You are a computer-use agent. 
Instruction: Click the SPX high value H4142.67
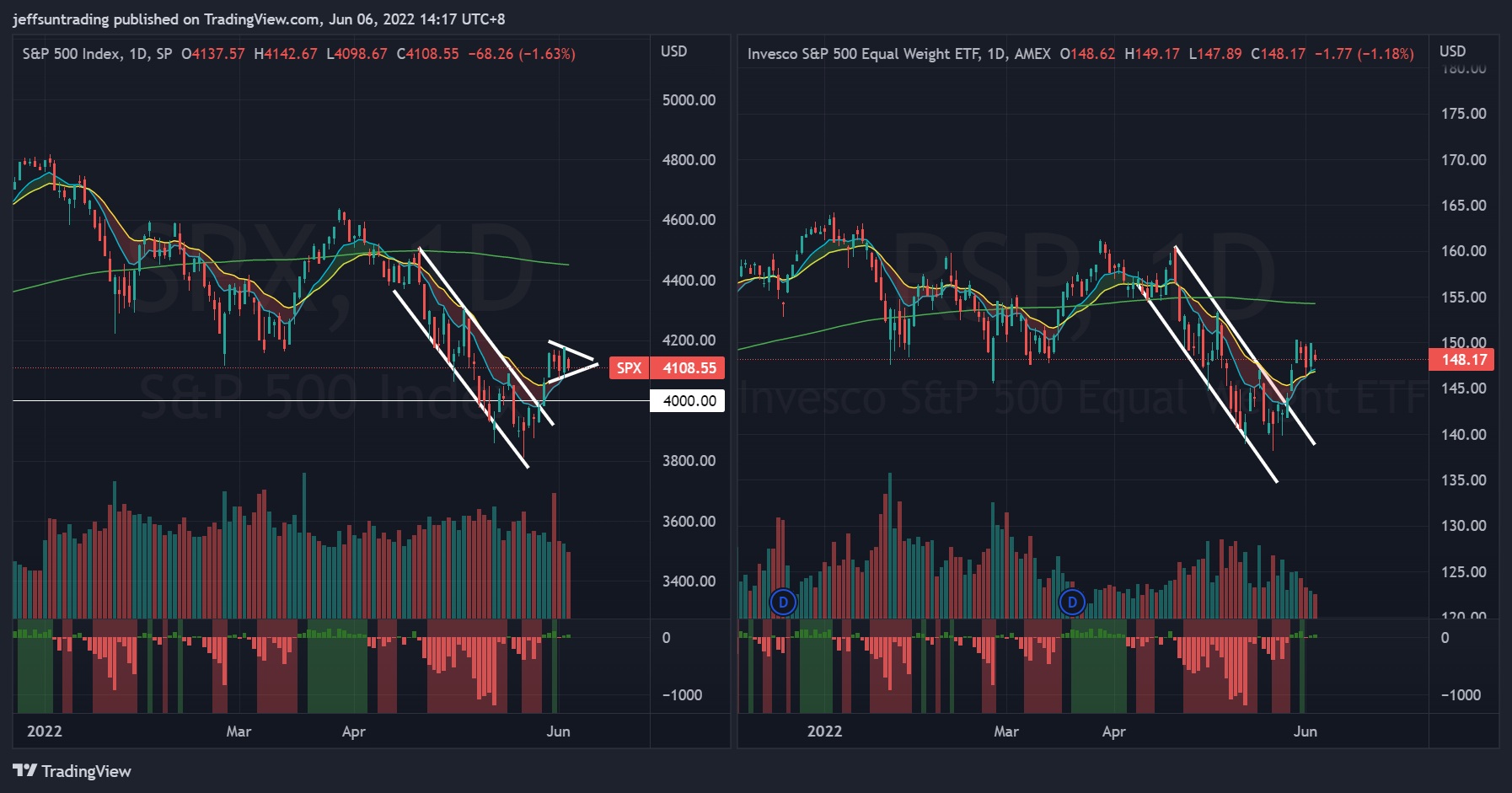[x=286, y=54]
